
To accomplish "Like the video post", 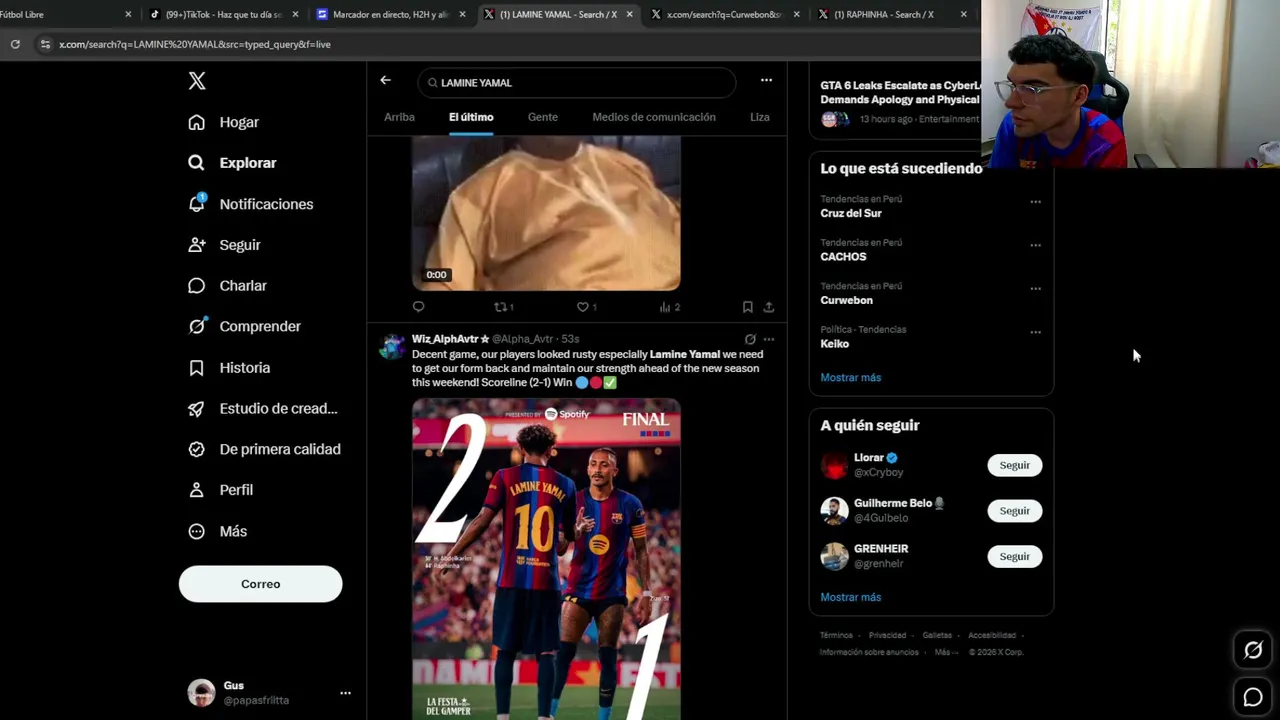I will [x=586, y=307].
